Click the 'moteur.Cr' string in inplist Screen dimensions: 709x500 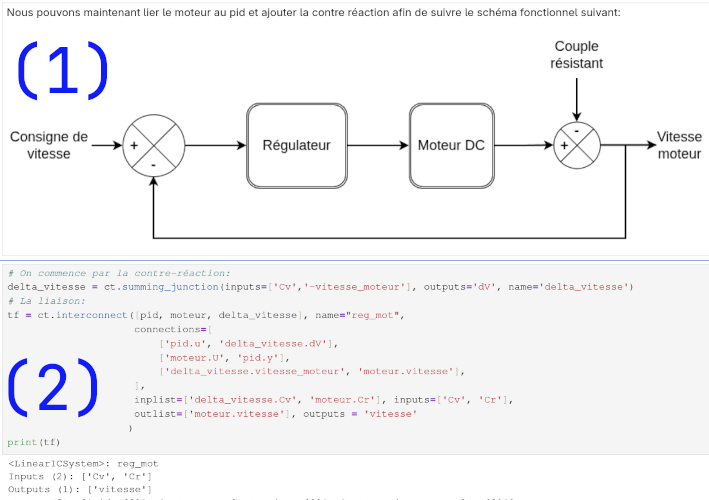click(342, 400)
